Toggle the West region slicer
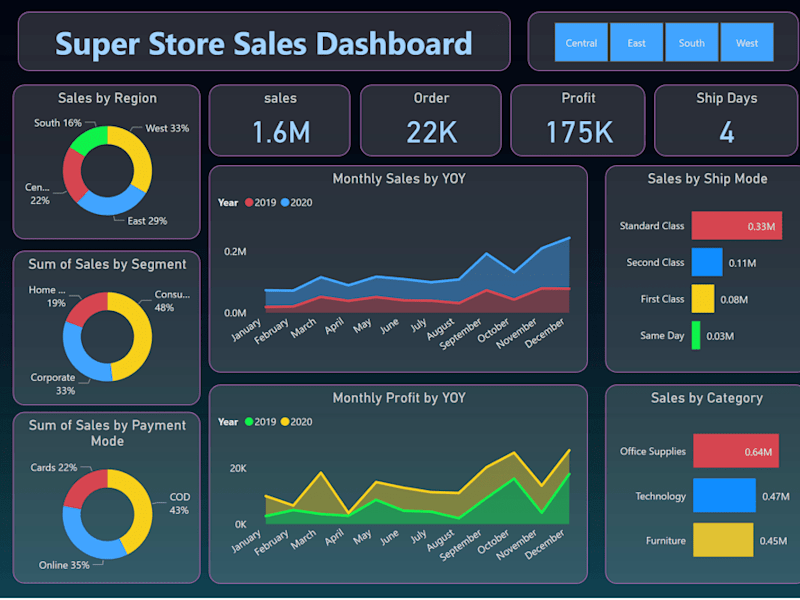Screen dimensions: 800x600 (746, 42)
